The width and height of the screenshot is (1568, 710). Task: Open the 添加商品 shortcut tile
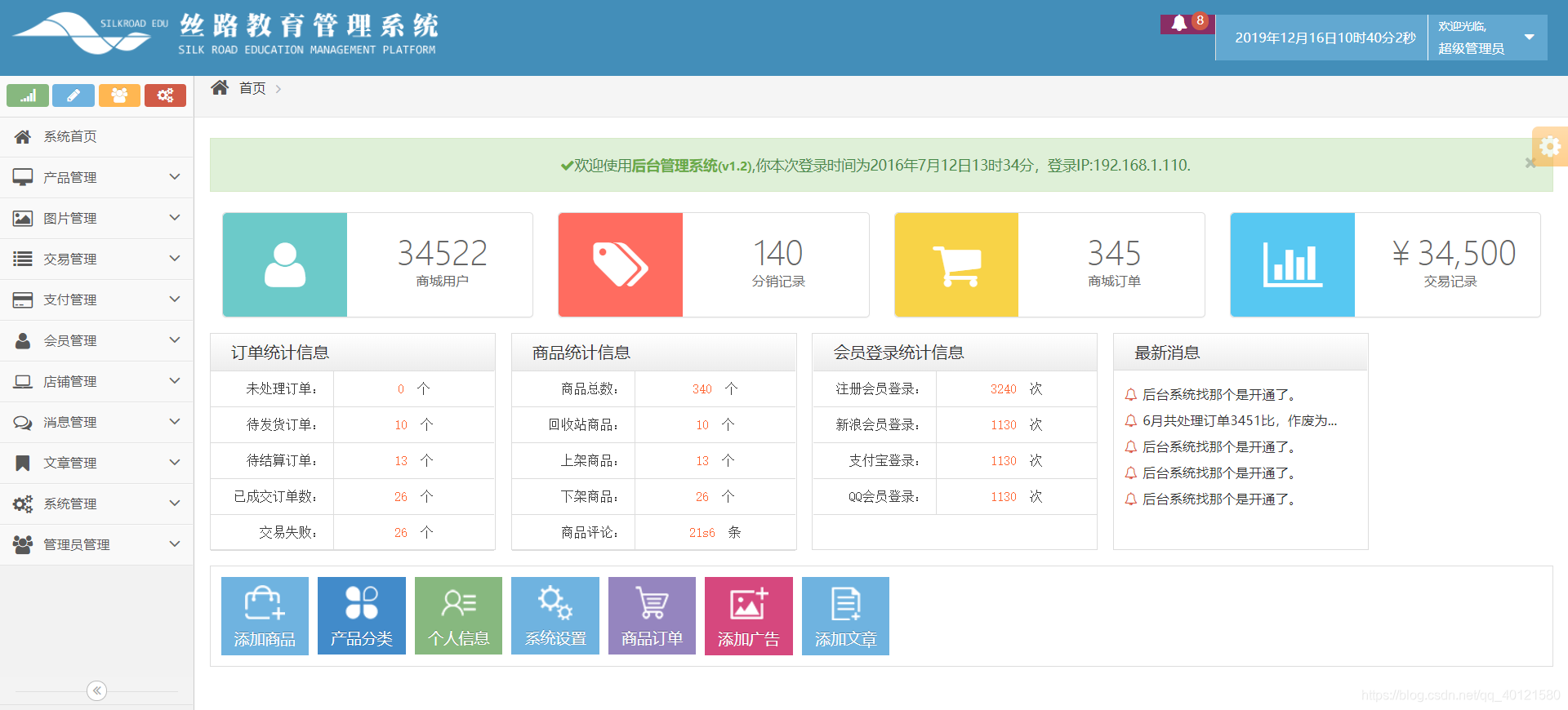coord(265,616)
